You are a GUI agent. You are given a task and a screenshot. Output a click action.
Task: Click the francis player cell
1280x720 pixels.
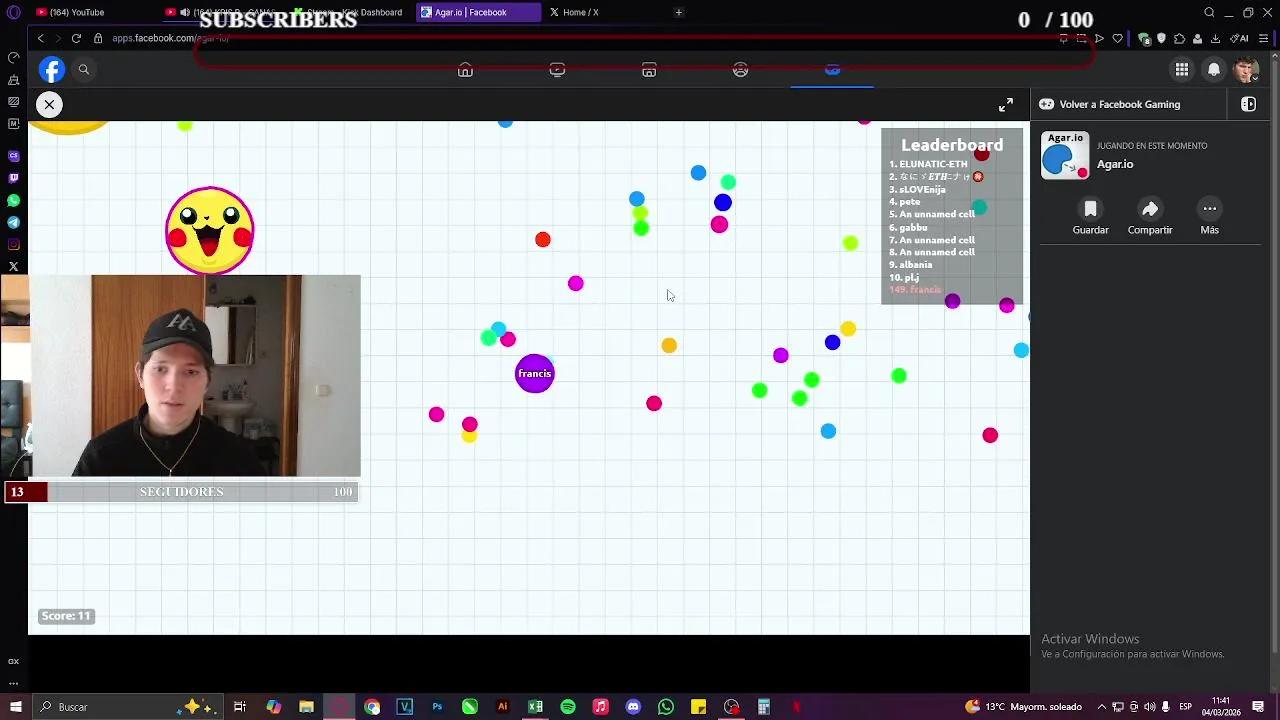pyautogui.click(x=534, y=373)
